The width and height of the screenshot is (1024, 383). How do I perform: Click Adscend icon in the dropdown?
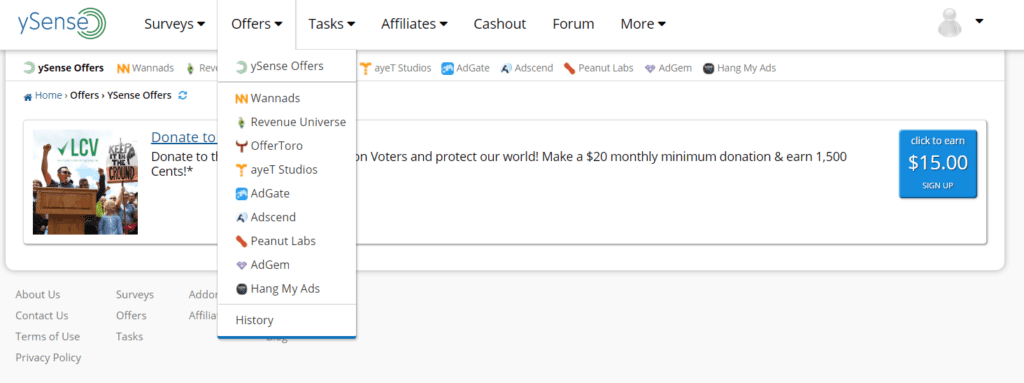pos(242,218)
